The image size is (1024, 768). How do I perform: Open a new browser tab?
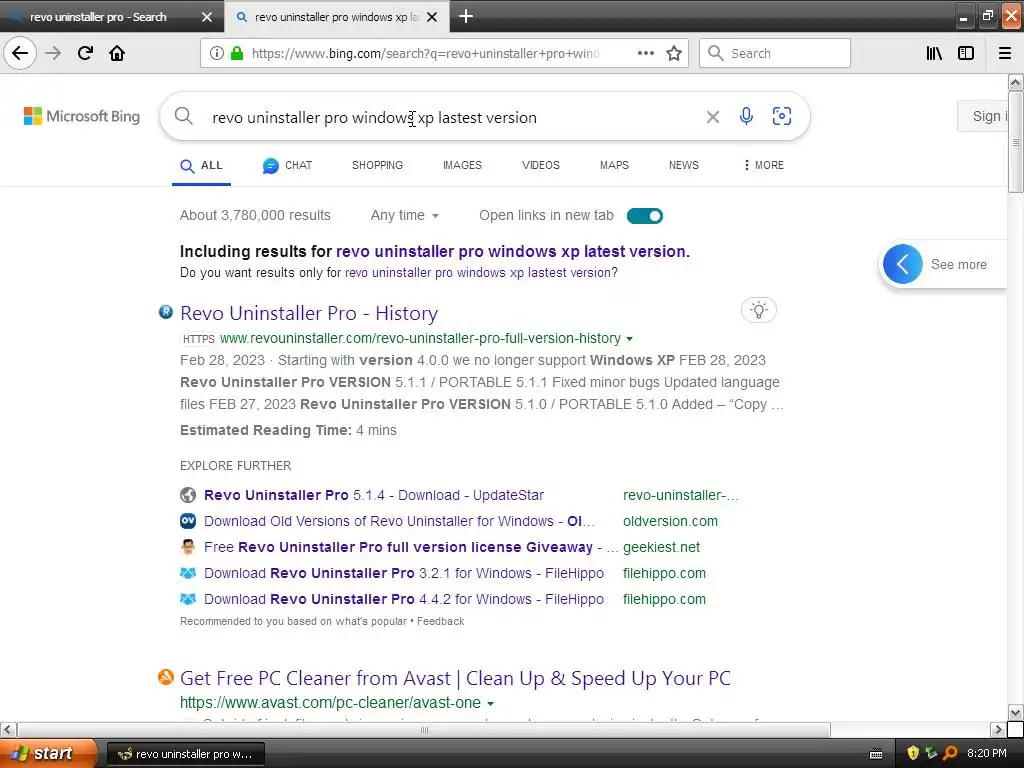[x=466, y=16]
